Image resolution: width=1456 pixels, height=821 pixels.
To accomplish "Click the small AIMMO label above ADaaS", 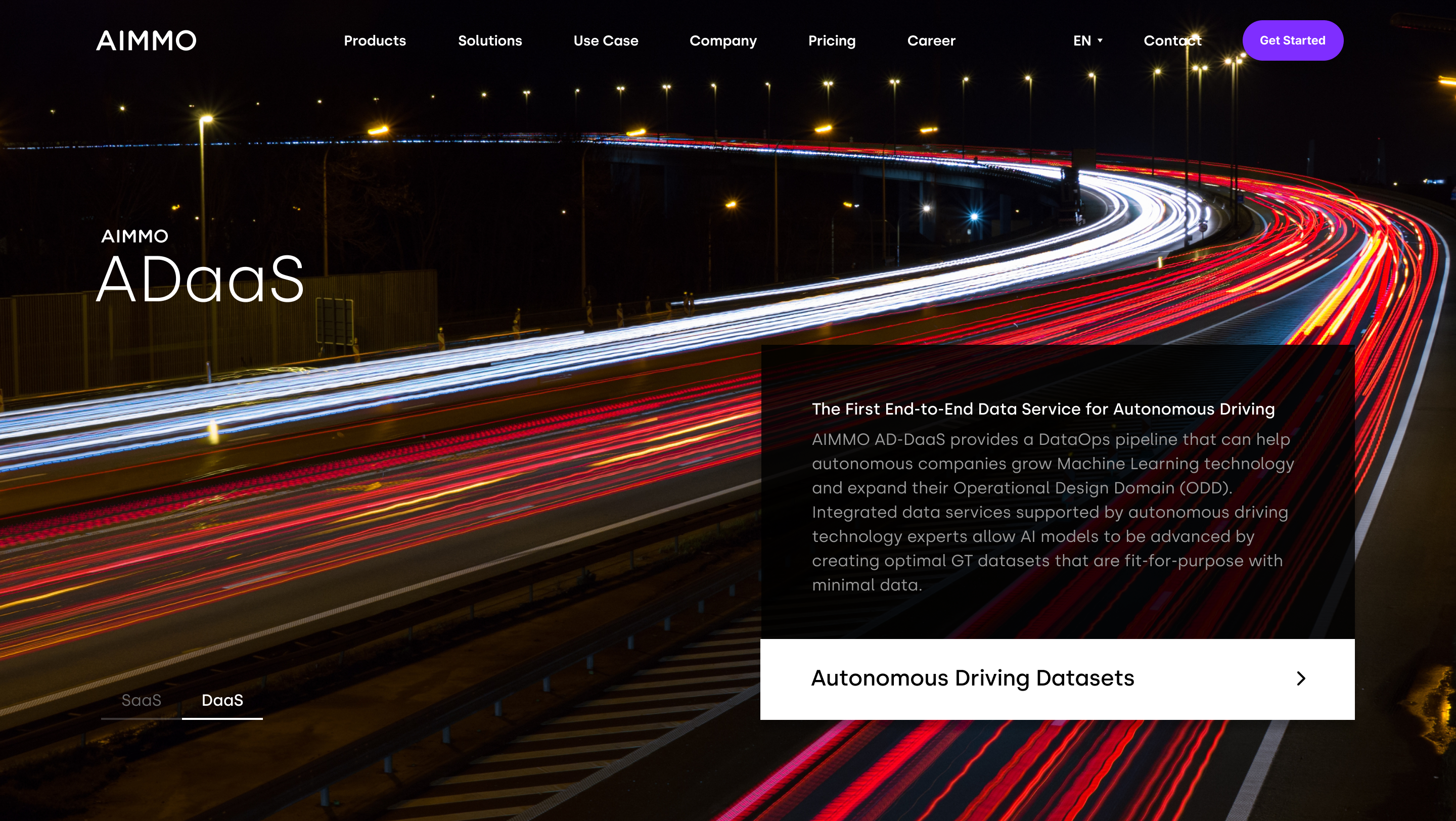I will pyautogui.click(x=134, y=236).
